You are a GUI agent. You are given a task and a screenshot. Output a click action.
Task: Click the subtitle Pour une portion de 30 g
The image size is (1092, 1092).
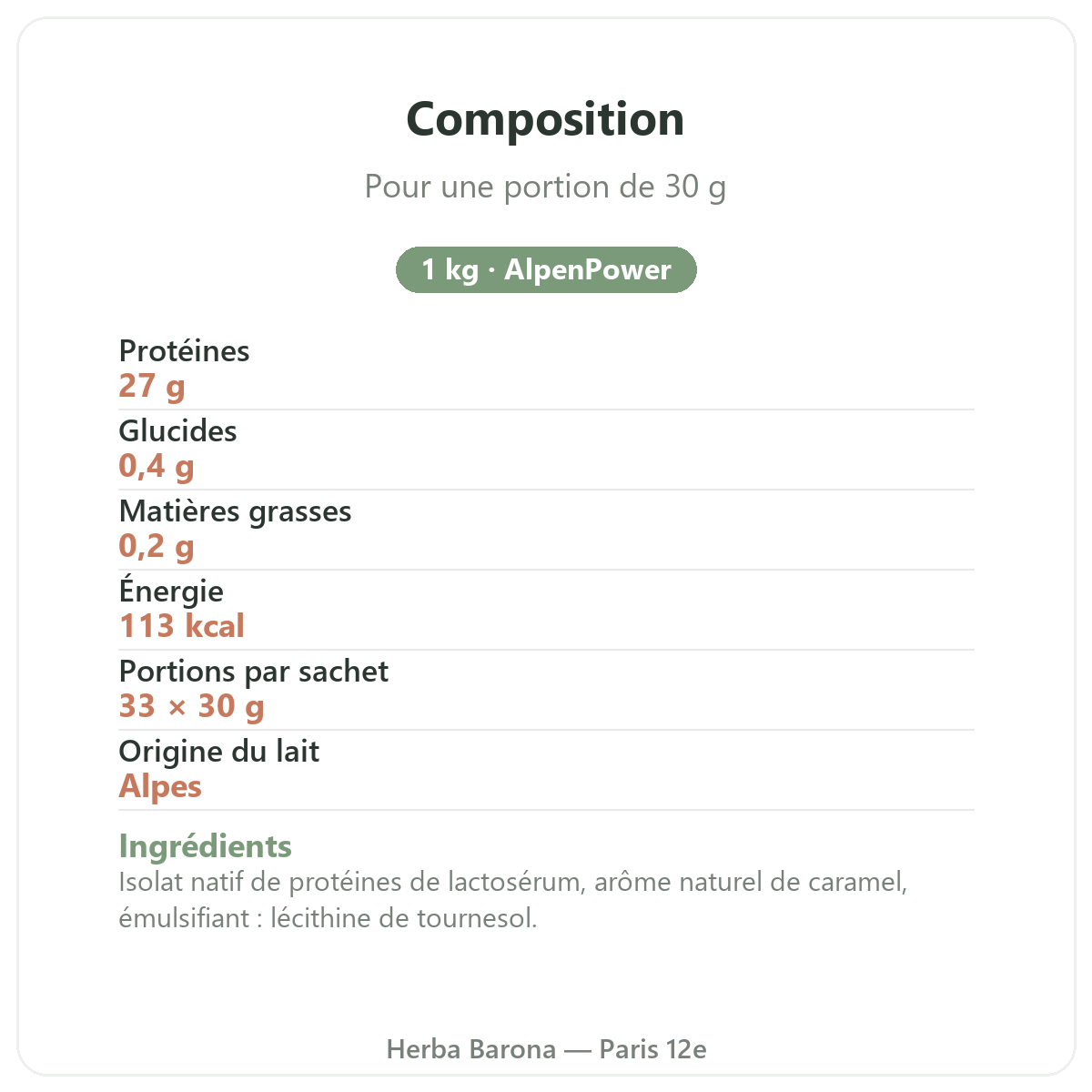(546, 187)
